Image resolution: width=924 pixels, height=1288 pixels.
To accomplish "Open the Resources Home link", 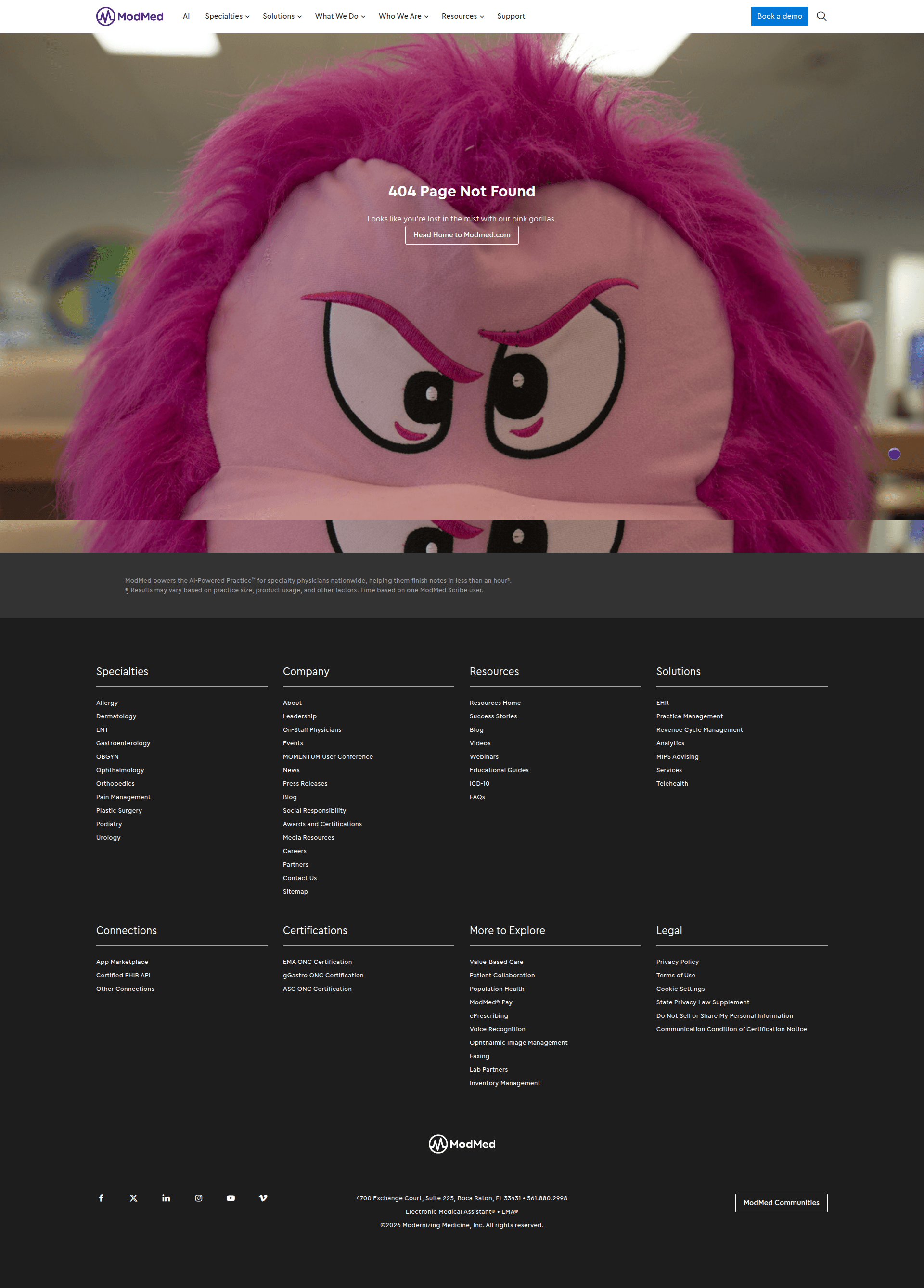I will [495, 703].
